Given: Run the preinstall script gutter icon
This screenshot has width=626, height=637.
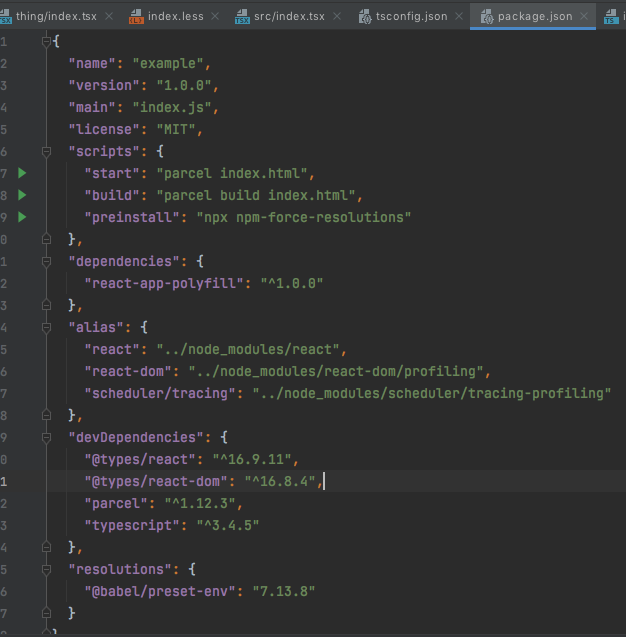Looking at the screenshot, I should 22,217.
